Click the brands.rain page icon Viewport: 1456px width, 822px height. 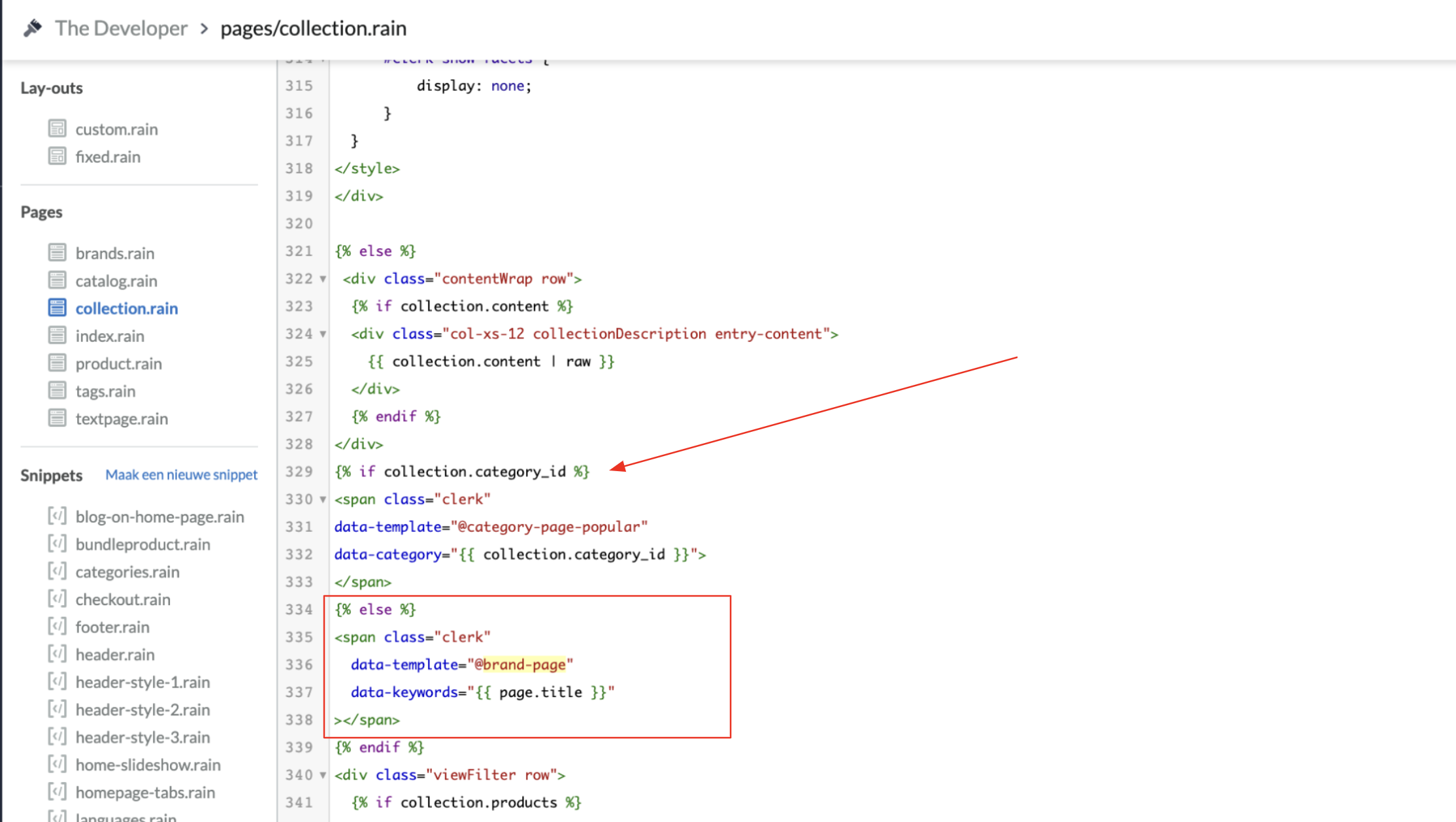[58, 252]
